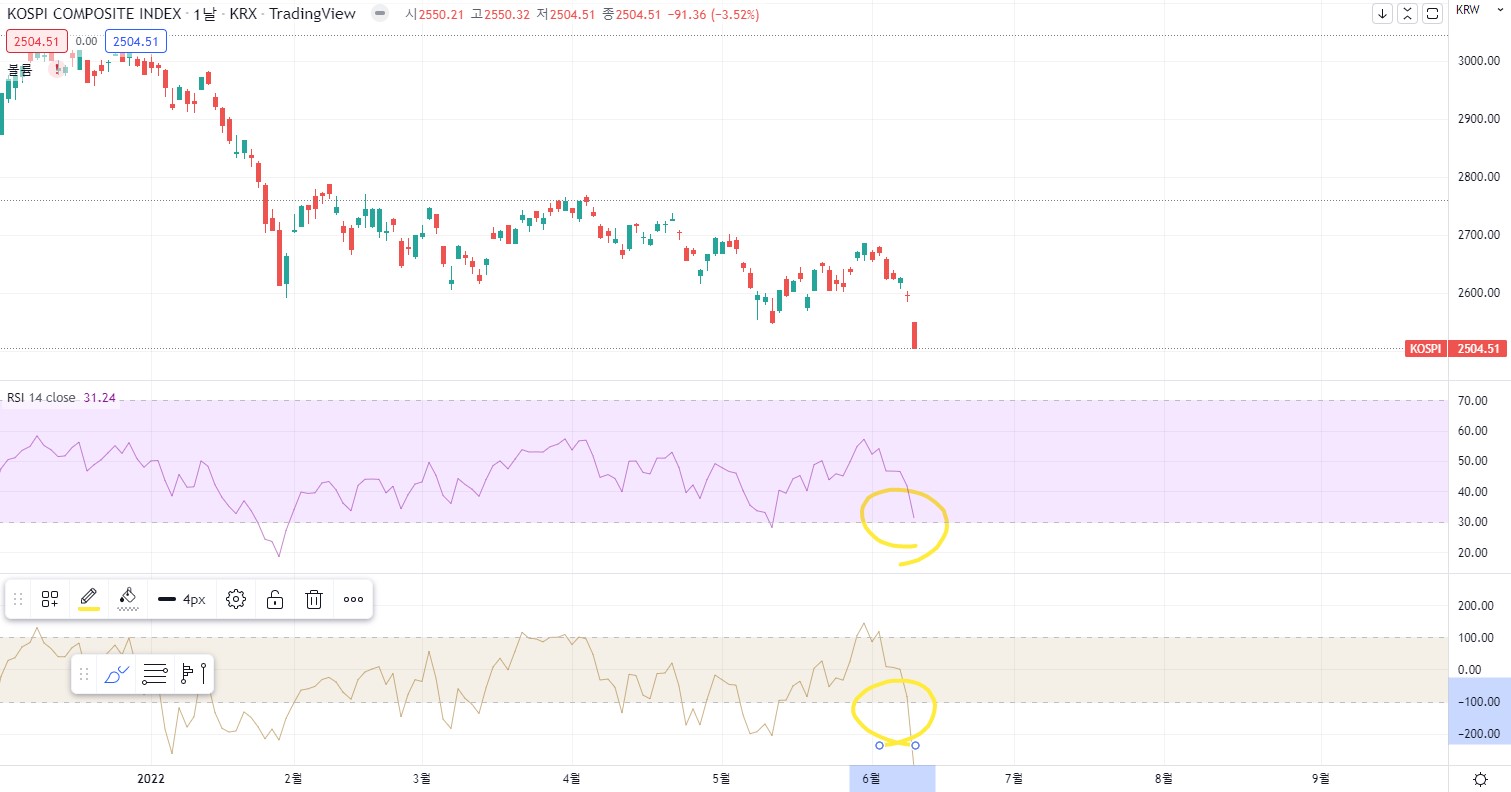Open more options for the drawing
Viewport: 1511px width, 792px height.
click(353, 599)
